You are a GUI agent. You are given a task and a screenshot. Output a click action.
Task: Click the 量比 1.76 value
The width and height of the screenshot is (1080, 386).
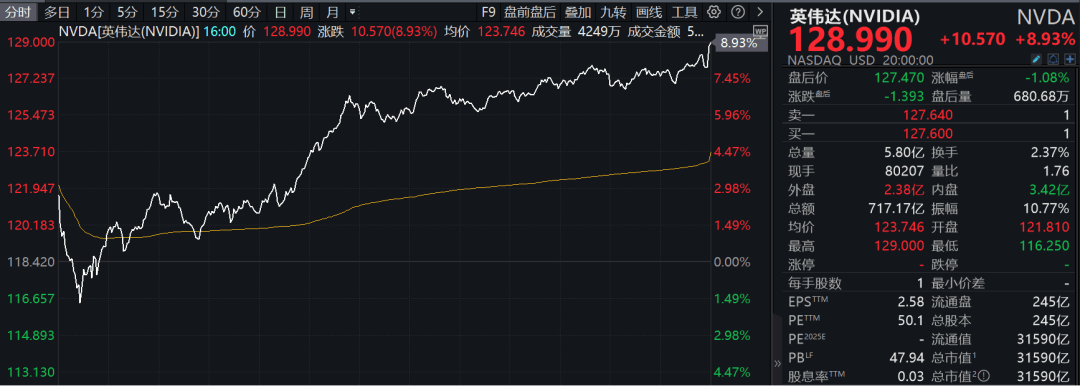1057,171
